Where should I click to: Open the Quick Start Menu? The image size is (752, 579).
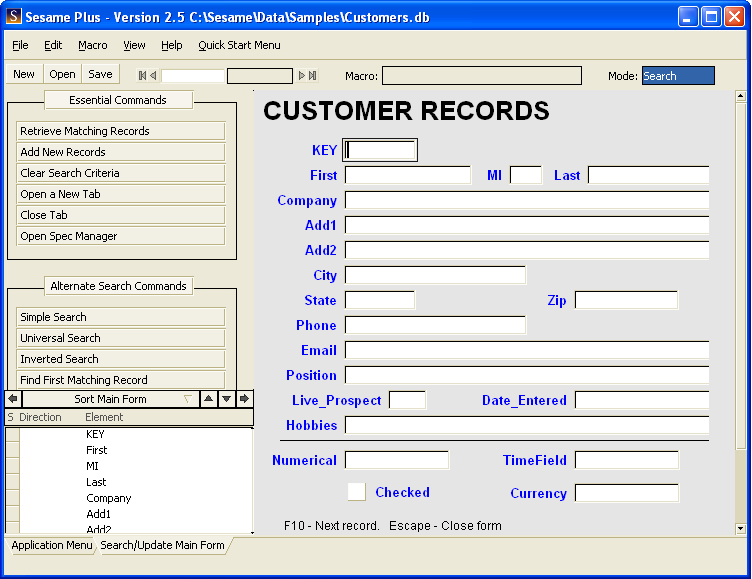click(x=239, y=45)
